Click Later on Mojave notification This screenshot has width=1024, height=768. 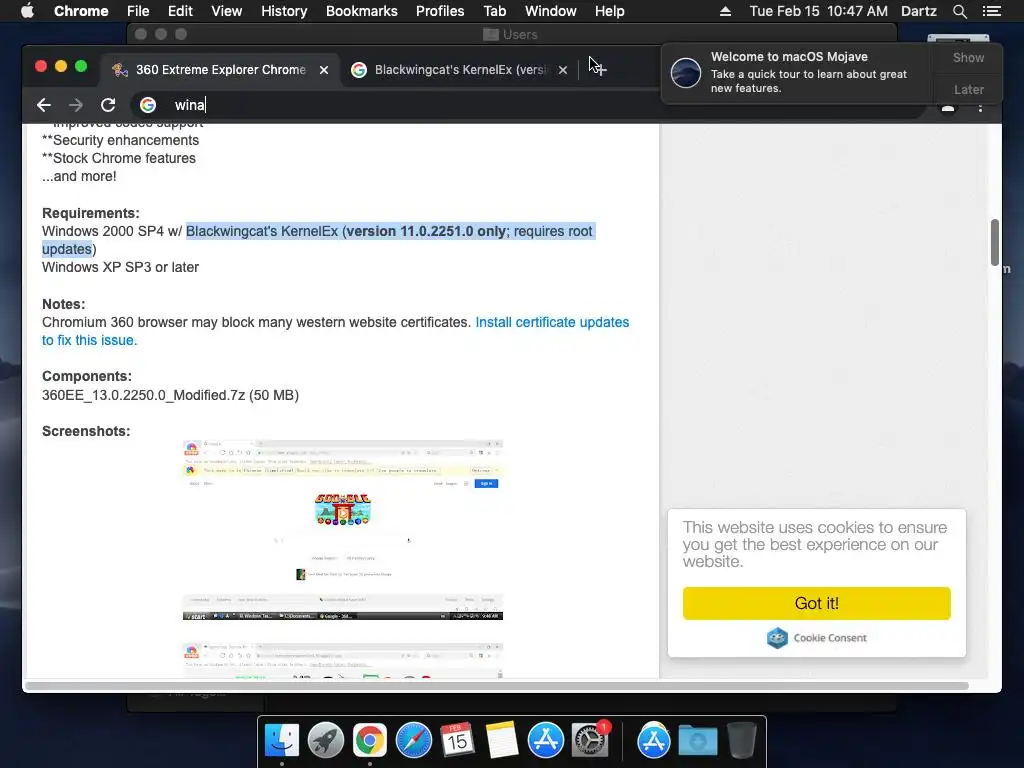[968, 89]
